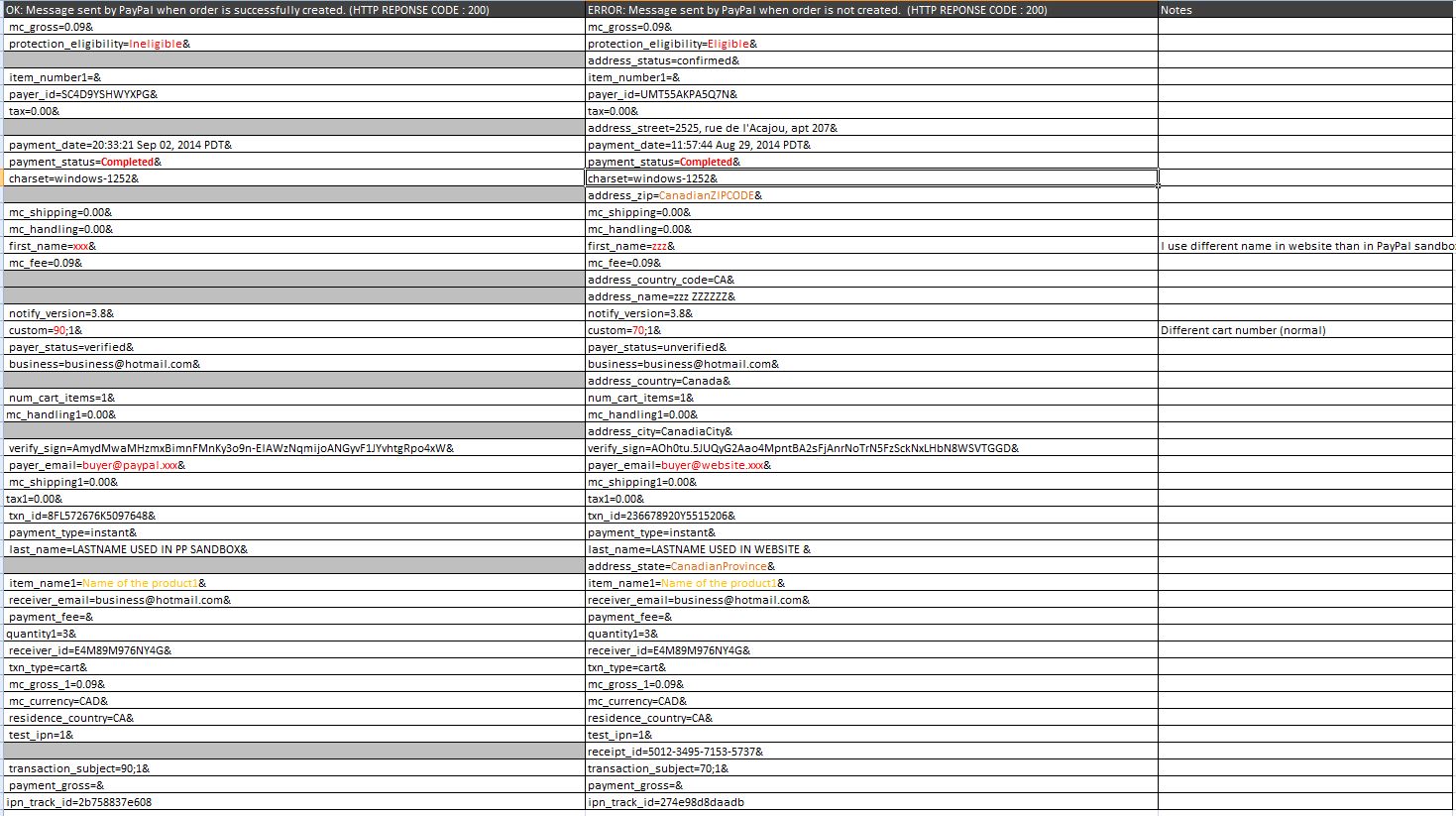This screenshot has height=816, width=1456.
Task: Select cell payer_id=UMT55AKPA5Q7N&
Action: click(x=871, y=94)
